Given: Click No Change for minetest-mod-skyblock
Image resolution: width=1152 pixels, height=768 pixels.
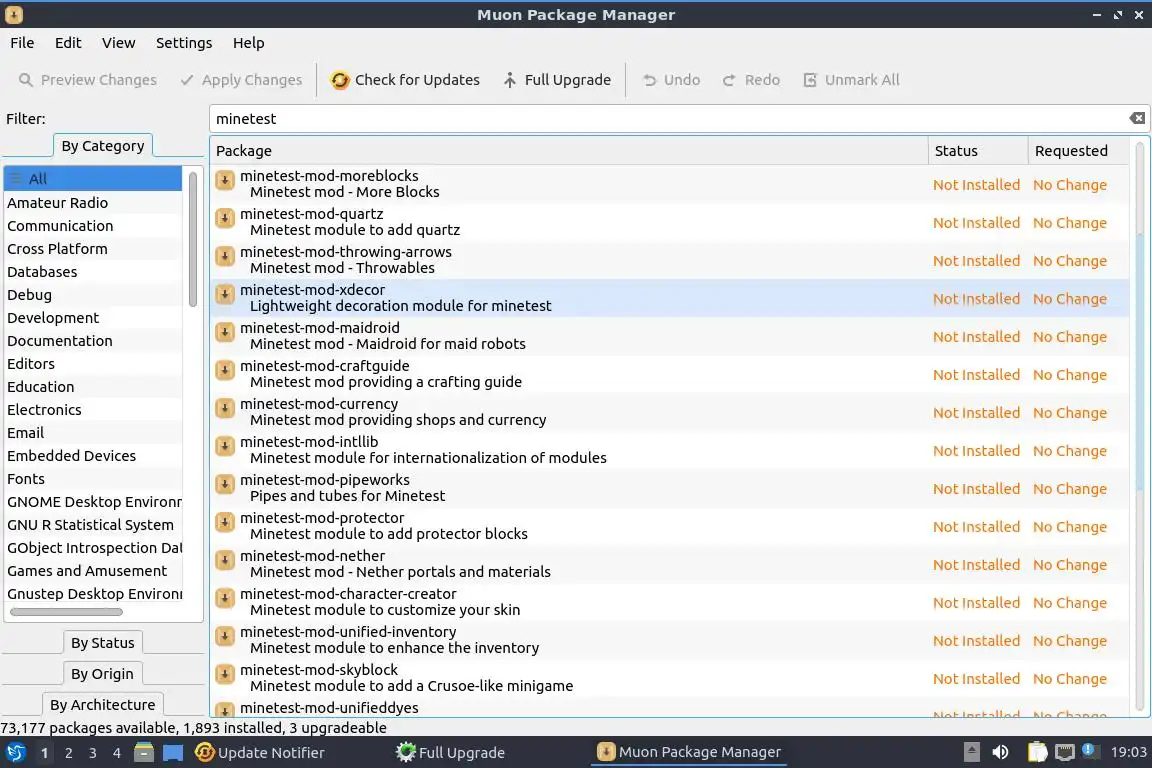Looking at the screenshot, I should [x=1070, y=678].
